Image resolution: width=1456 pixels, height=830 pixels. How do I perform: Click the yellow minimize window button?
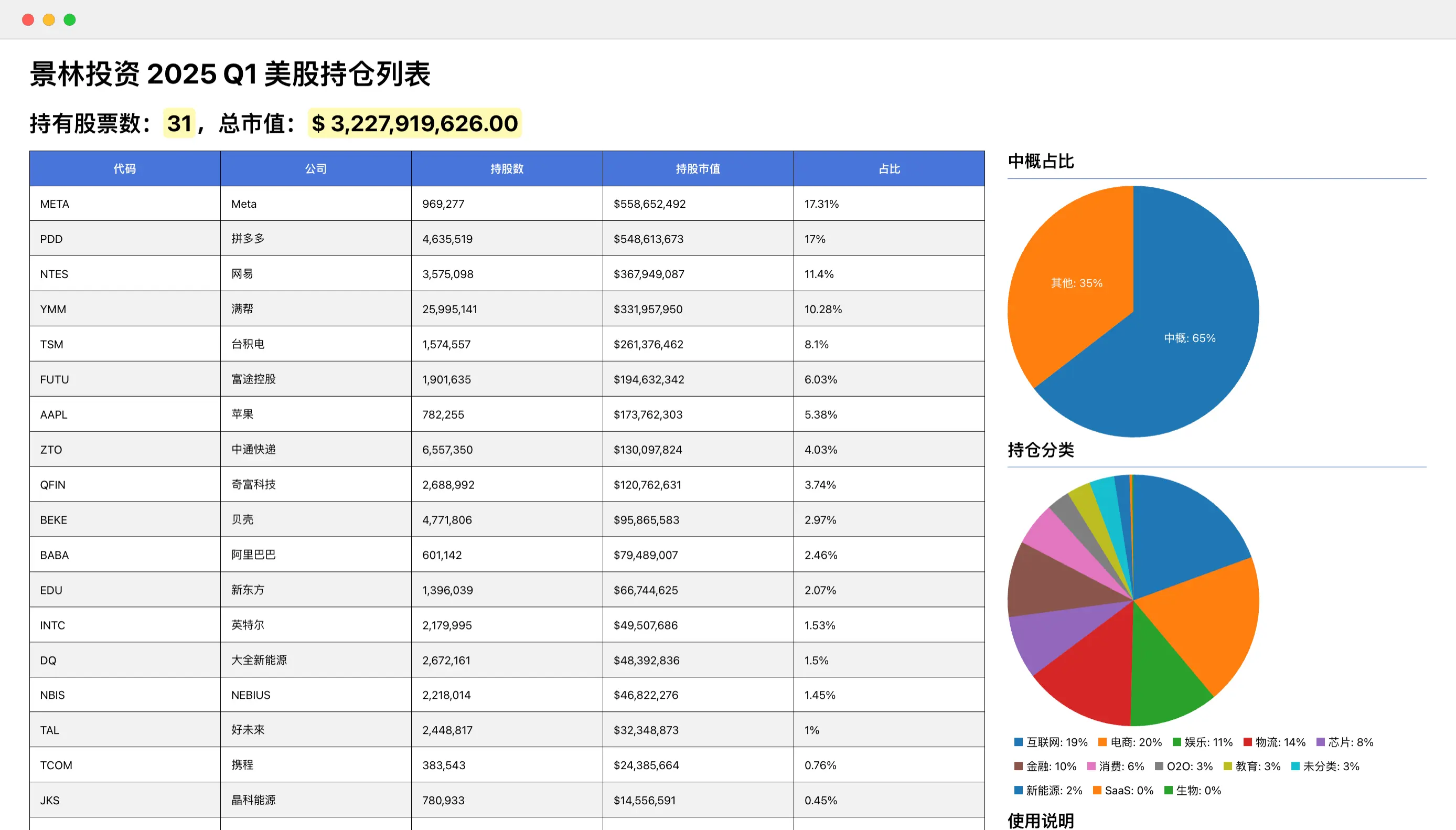click(x=49, y=20)
